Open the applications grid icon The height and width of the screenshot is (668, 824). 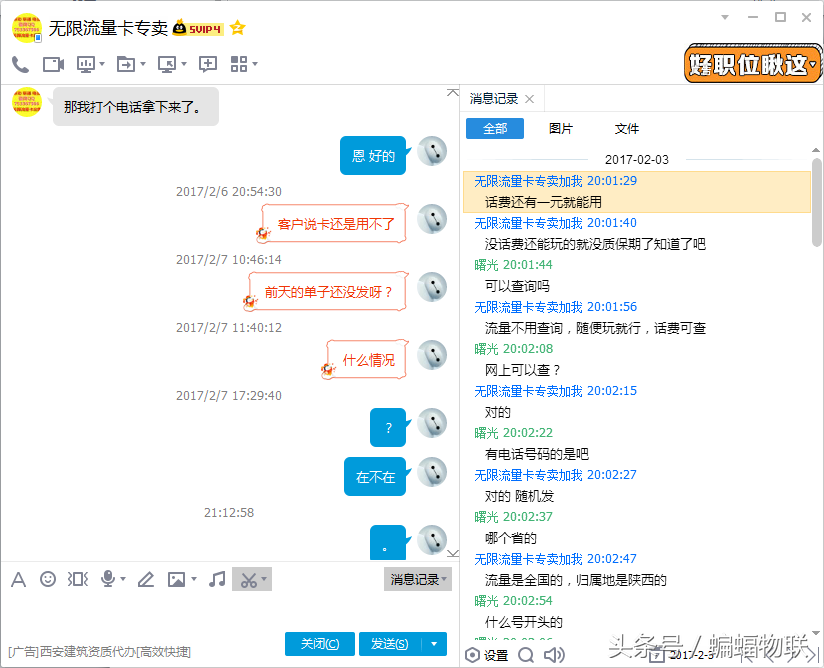tap(240, 63)
